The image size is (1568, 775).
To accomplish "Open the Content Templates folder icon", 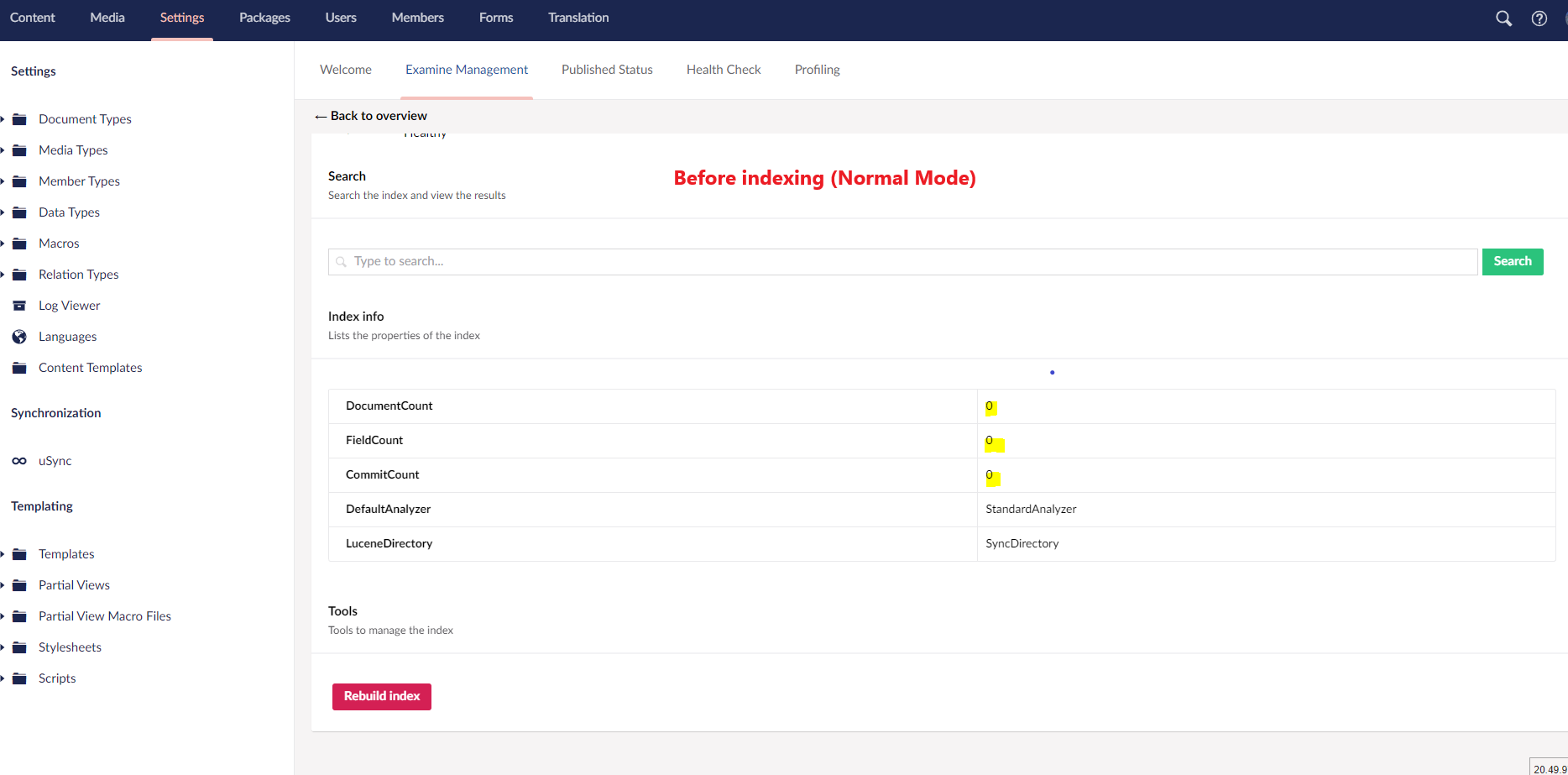I will [x=19, y=367].
